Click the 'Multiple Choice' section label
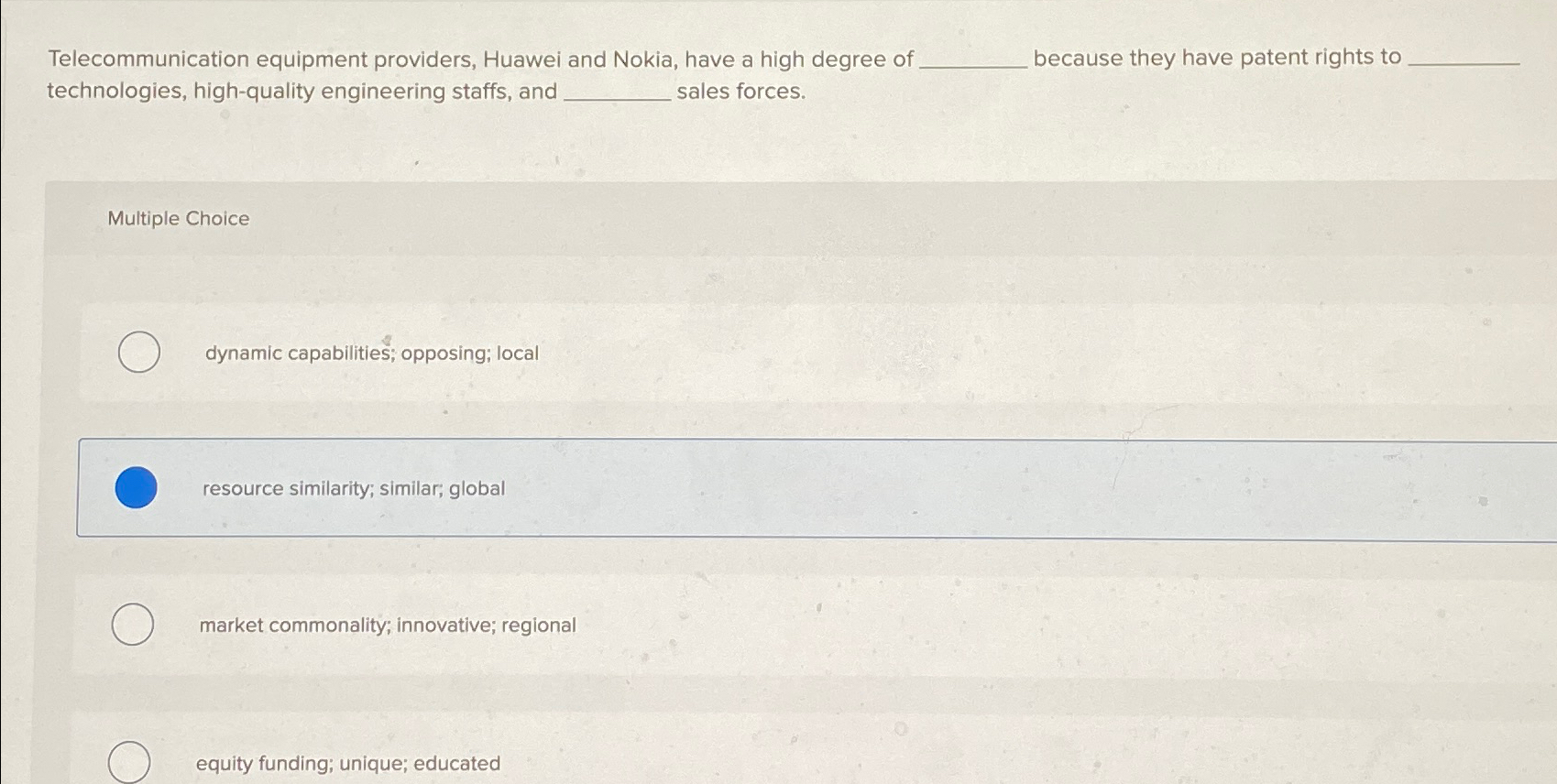 [x=178, y=218]
